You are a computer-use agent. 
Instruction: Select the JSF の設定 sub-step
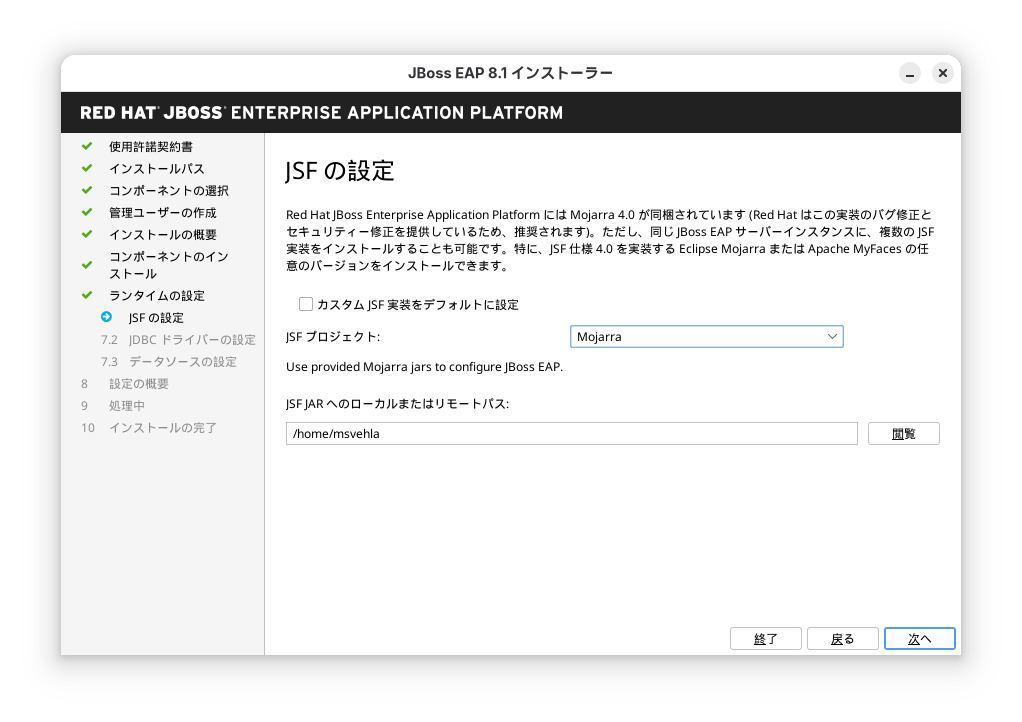point(156,318)
